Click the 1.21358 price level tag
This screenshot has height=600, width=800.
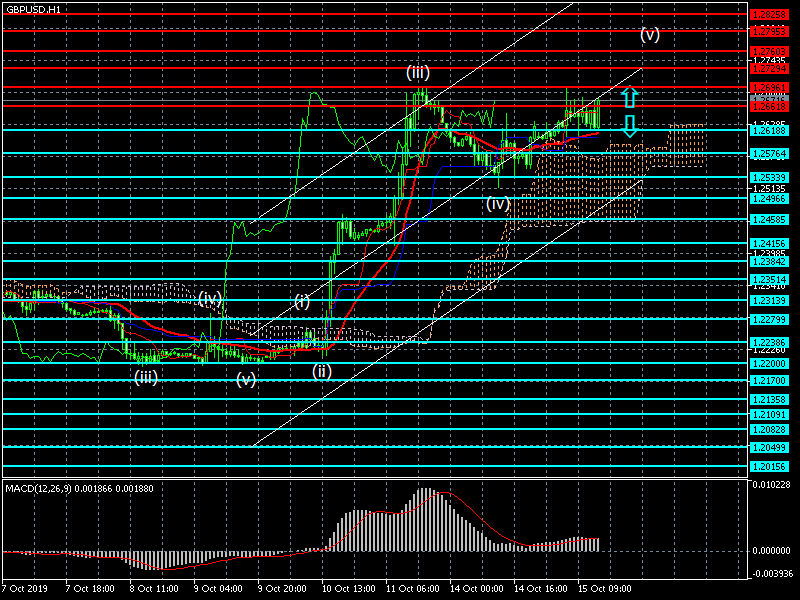(x=769, y=399)
